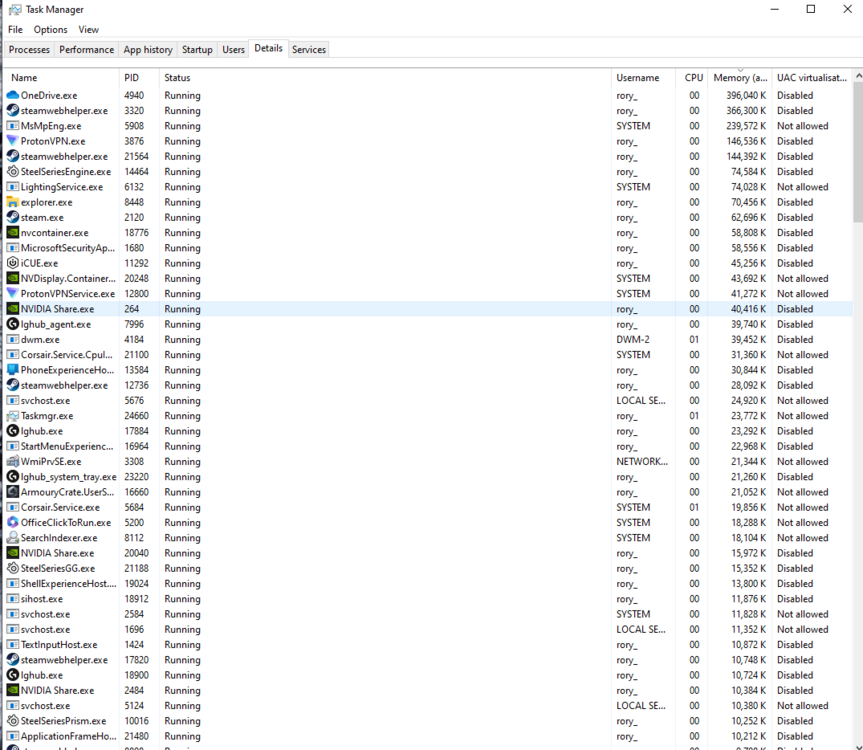This screenshot has height=750, width=863.
Task: Click the Task Manager title bar icon
Action: point(15,10)
